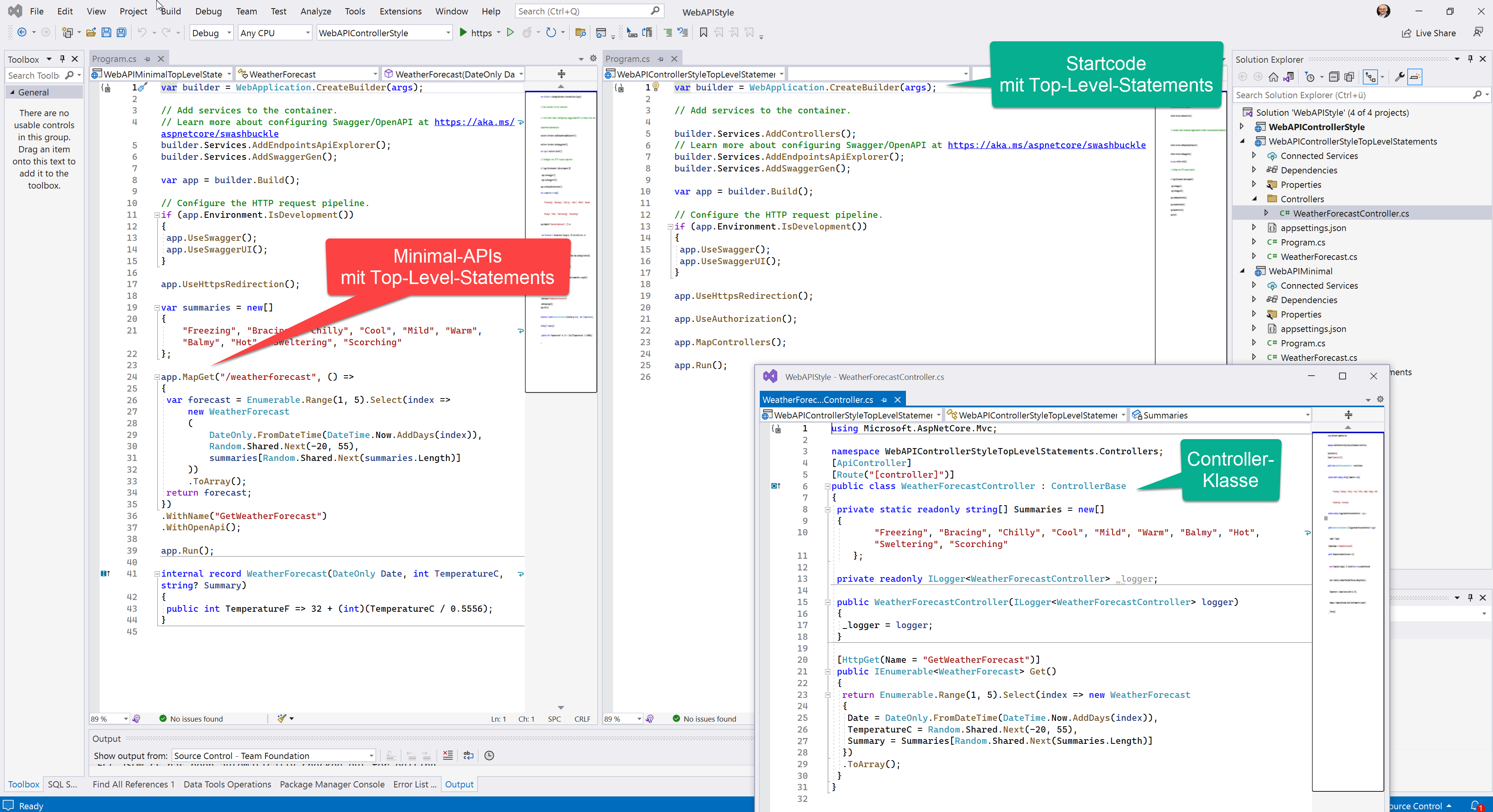1493x812 pixels.
Task: Click the Save All toolbar icon
Action: [x=121, y=33]
